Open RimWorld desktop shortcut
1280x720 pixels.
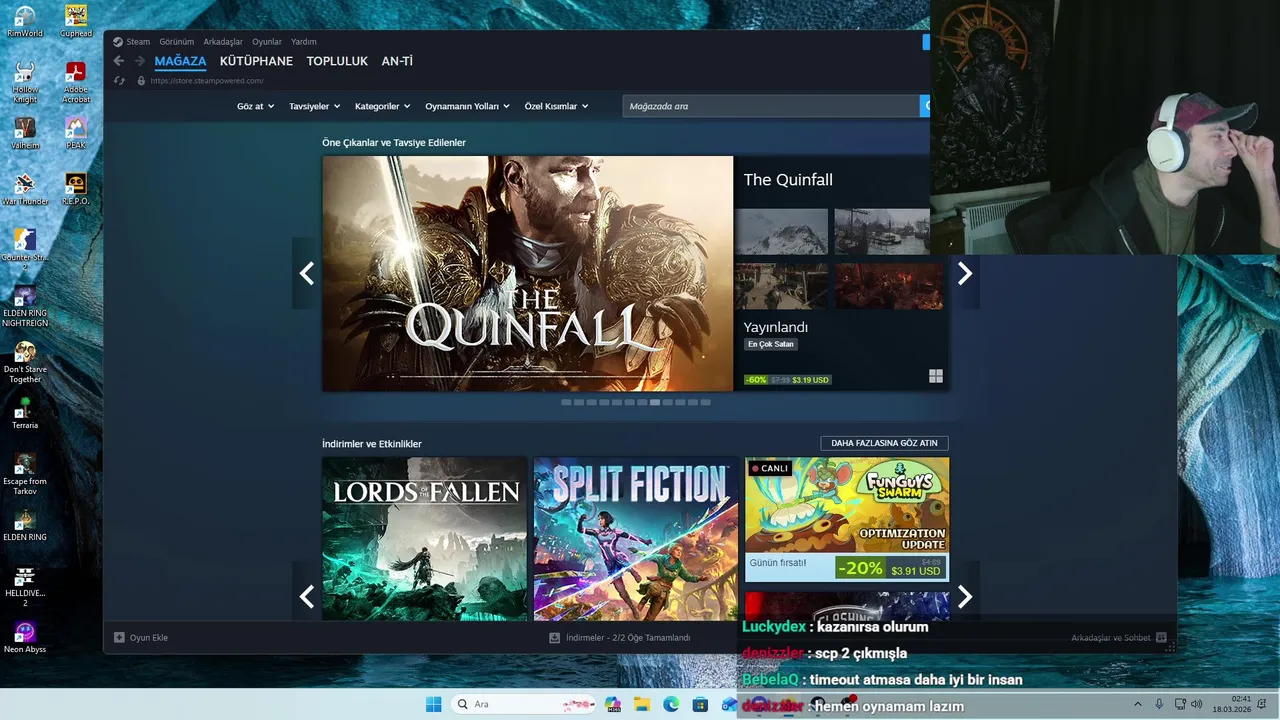click(25, 21)
